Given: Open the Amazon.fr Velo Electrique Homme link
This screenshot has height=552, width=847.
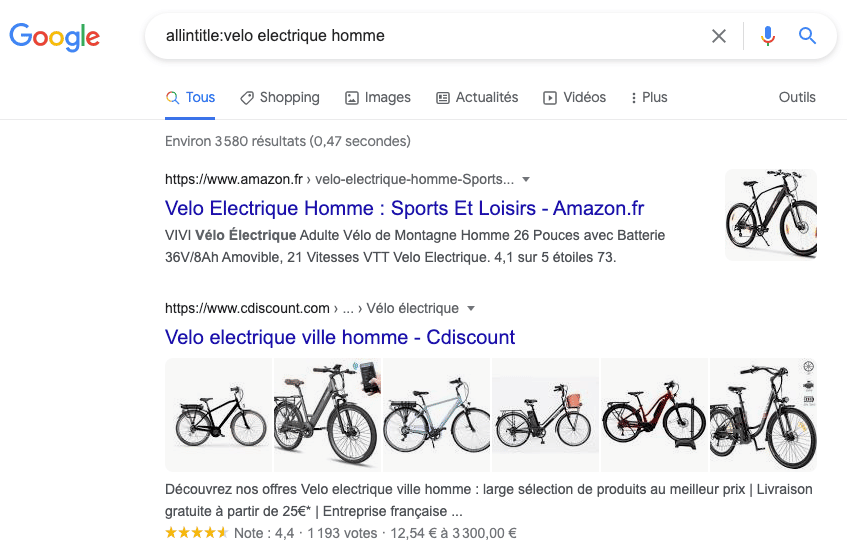Looking at the screenshot, I should point(404,209).
